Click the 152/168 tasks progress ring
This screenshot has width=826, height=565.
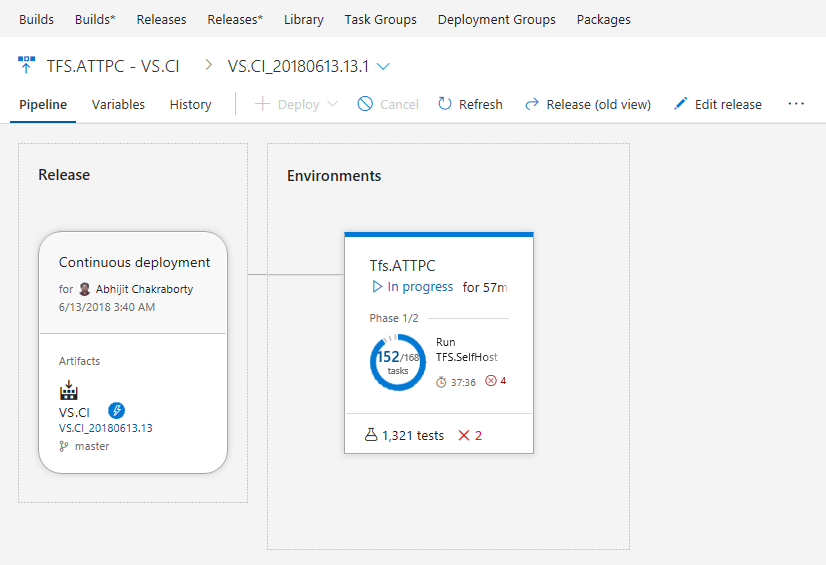coord(398,362)
